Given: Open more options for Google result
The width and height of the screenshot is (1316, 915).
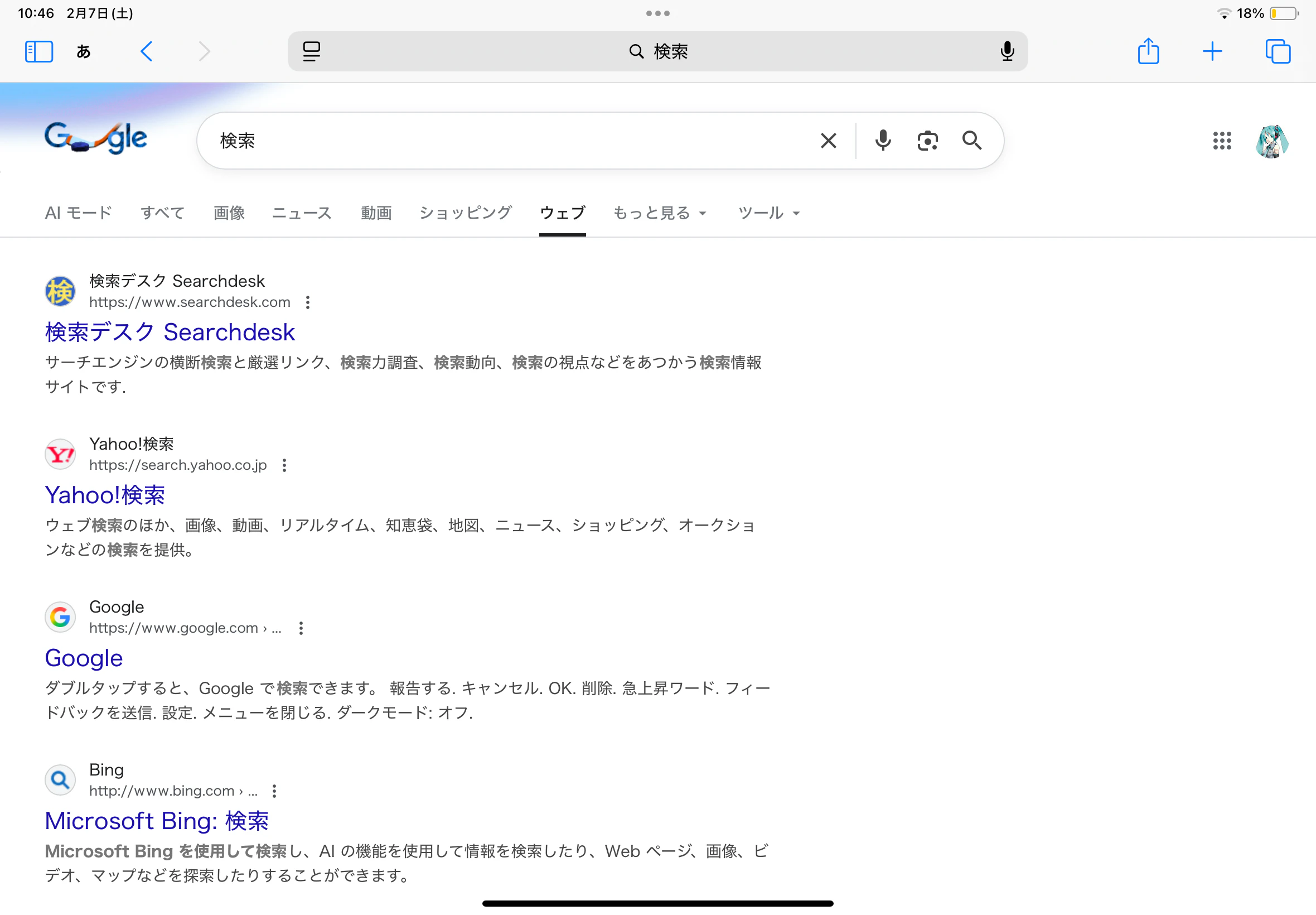Looking at the screenshot, I should point(301,628).
